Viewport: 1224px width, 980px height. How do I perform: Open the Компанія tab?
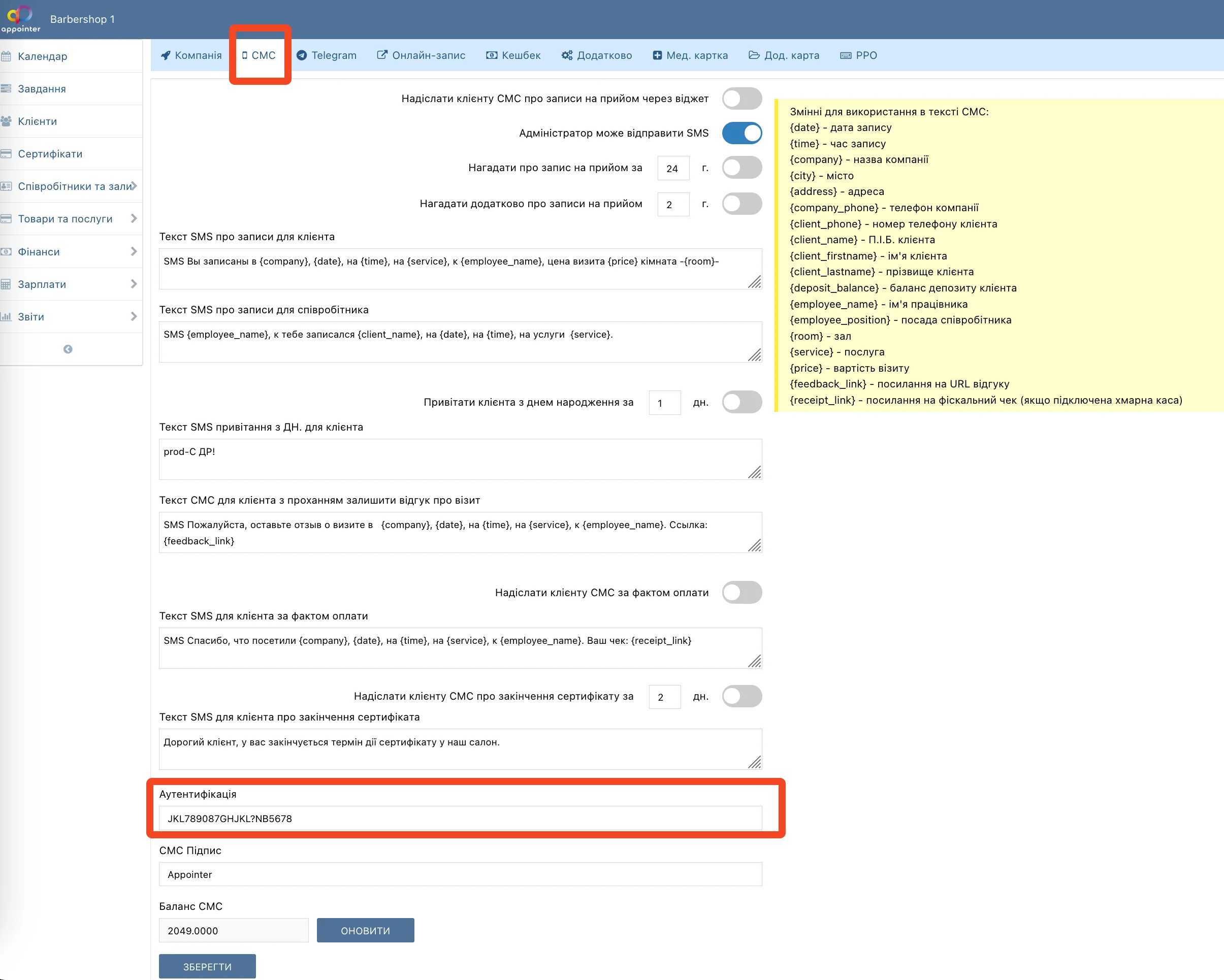191,55
